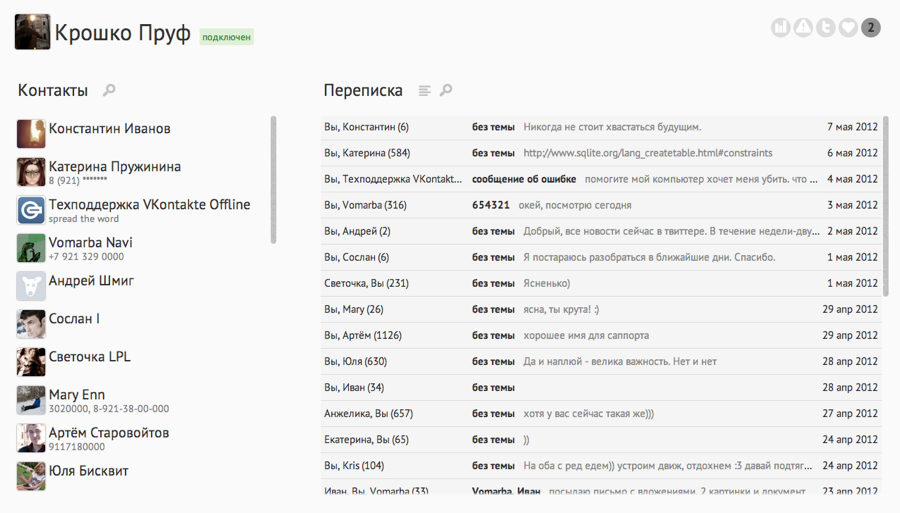Open conversation Екатерина, Вы (65)
The image size is (900, 513).
(x=601, y=440)
